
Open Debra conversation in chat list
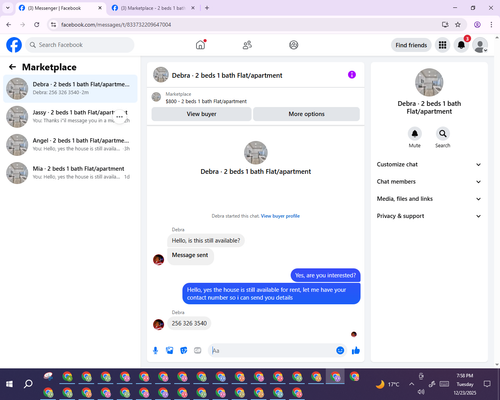[x=70, y=89]
